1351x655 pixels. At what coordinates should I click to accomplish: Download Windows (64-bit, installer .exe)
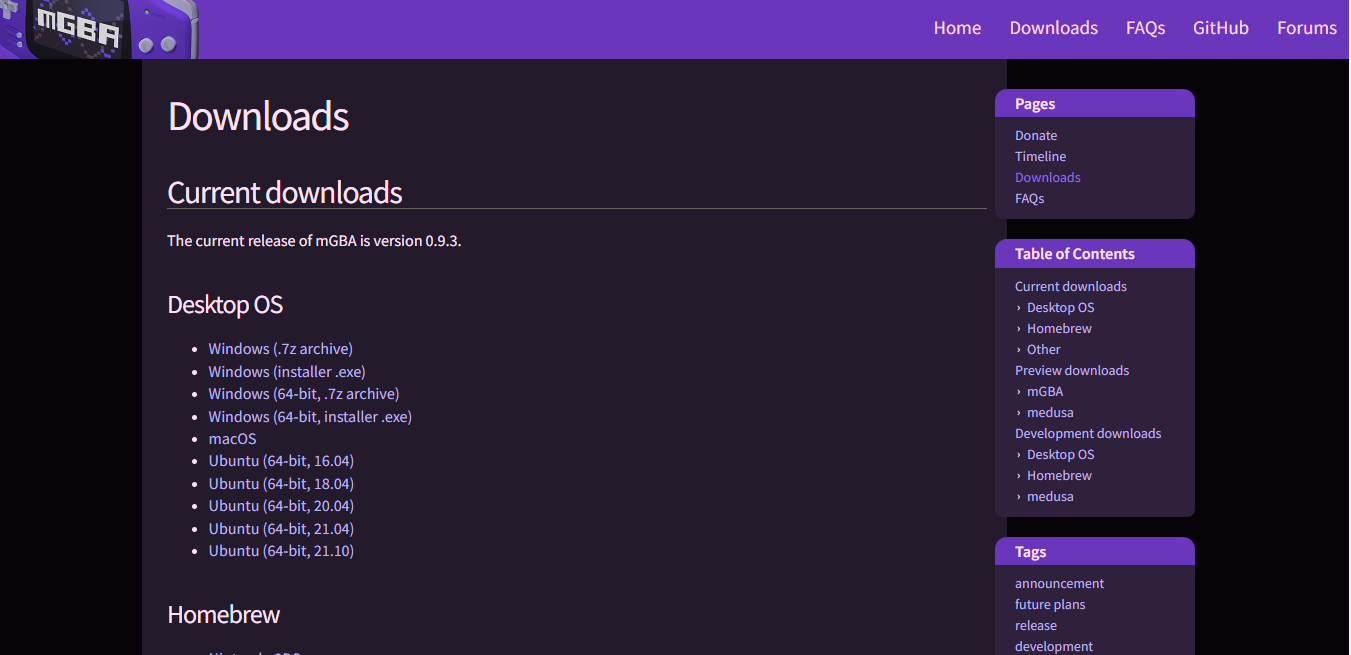pyautogui.click(x=310, y=417)
